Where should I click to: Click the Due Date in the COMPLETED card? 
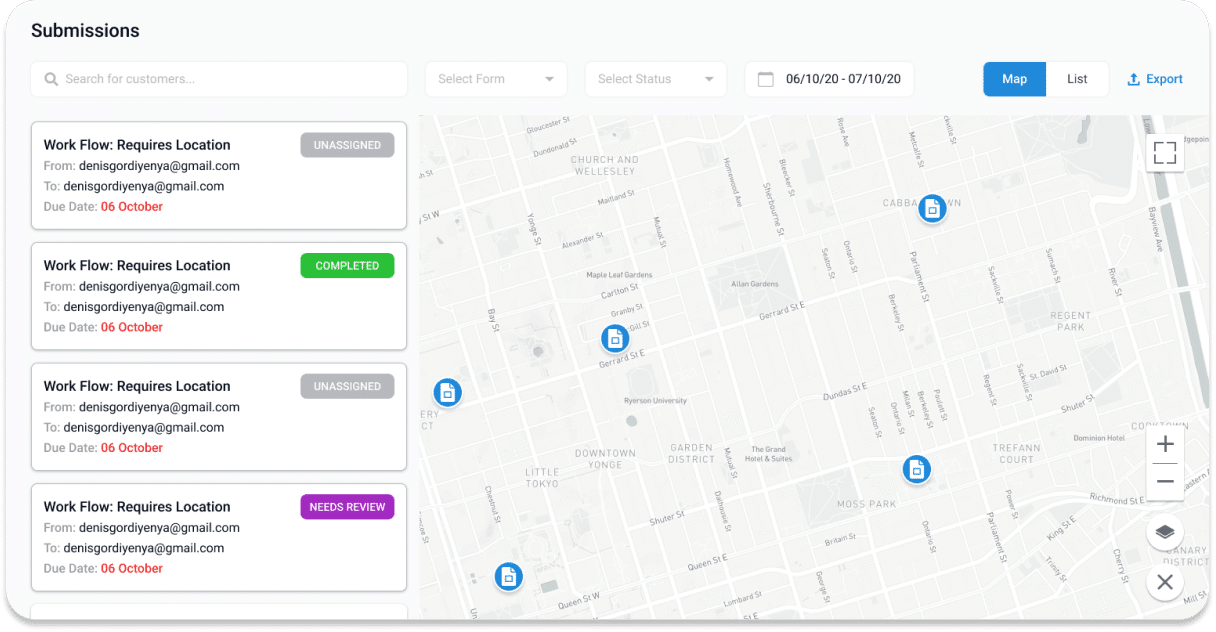tap(103, 327)
